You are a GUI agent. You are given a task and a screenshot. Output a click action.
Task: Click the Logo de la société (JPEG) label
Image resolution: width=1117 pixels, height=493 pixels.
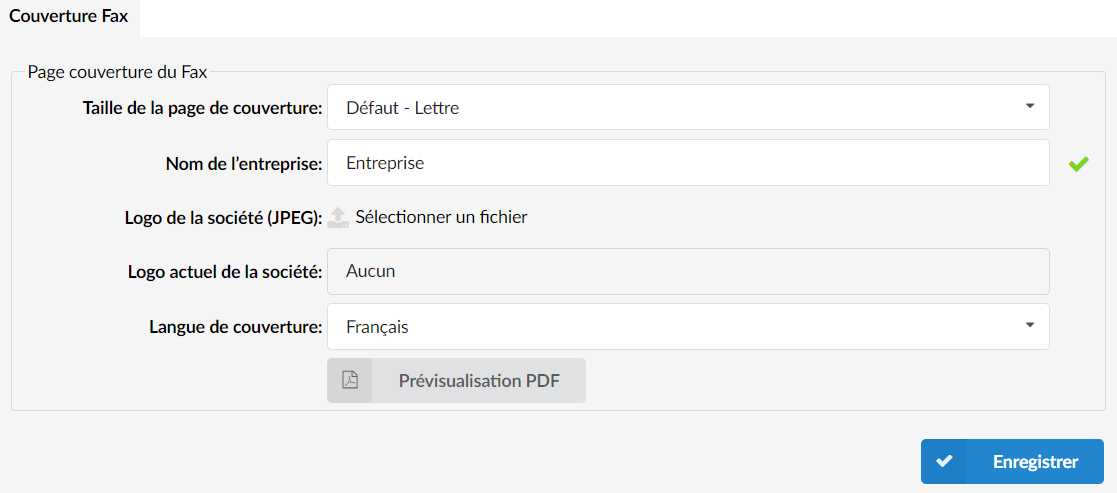224,218
